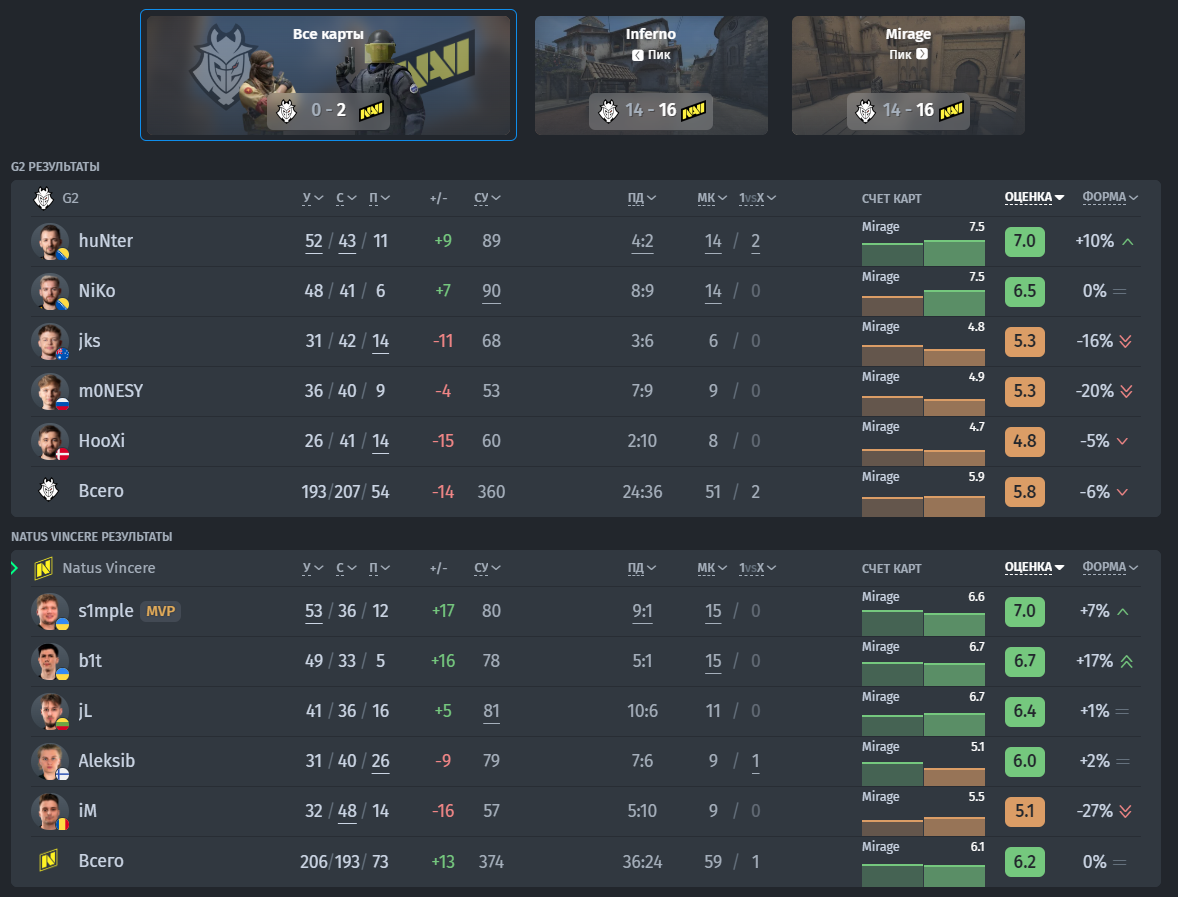The height and width of the screenshot is (897, 1178).
Task: Click Aleksib's Mirage map score chart
Action: [923, 763]
